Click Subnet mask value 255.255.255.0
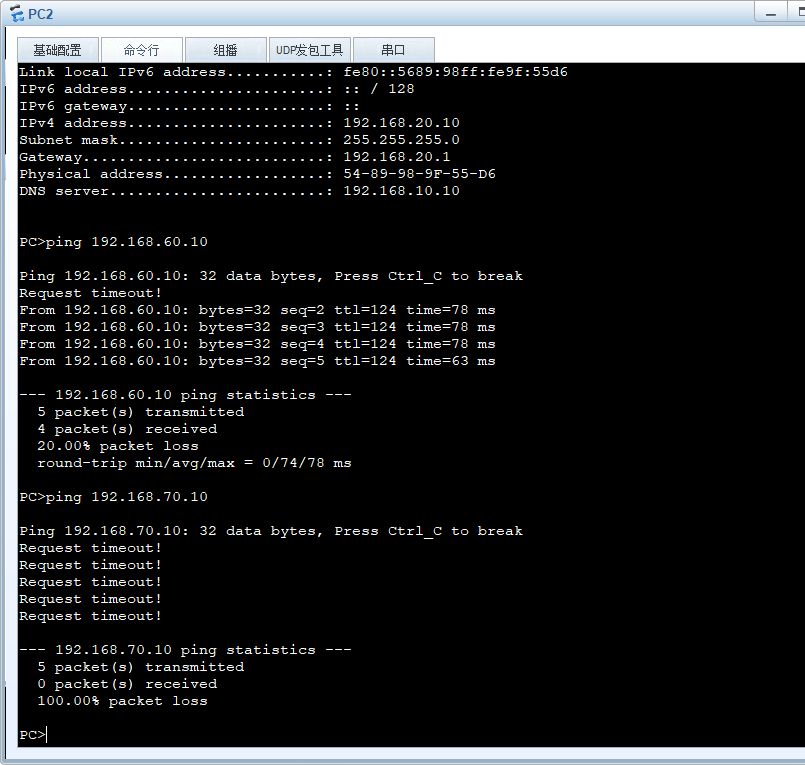 pos(401,140)
